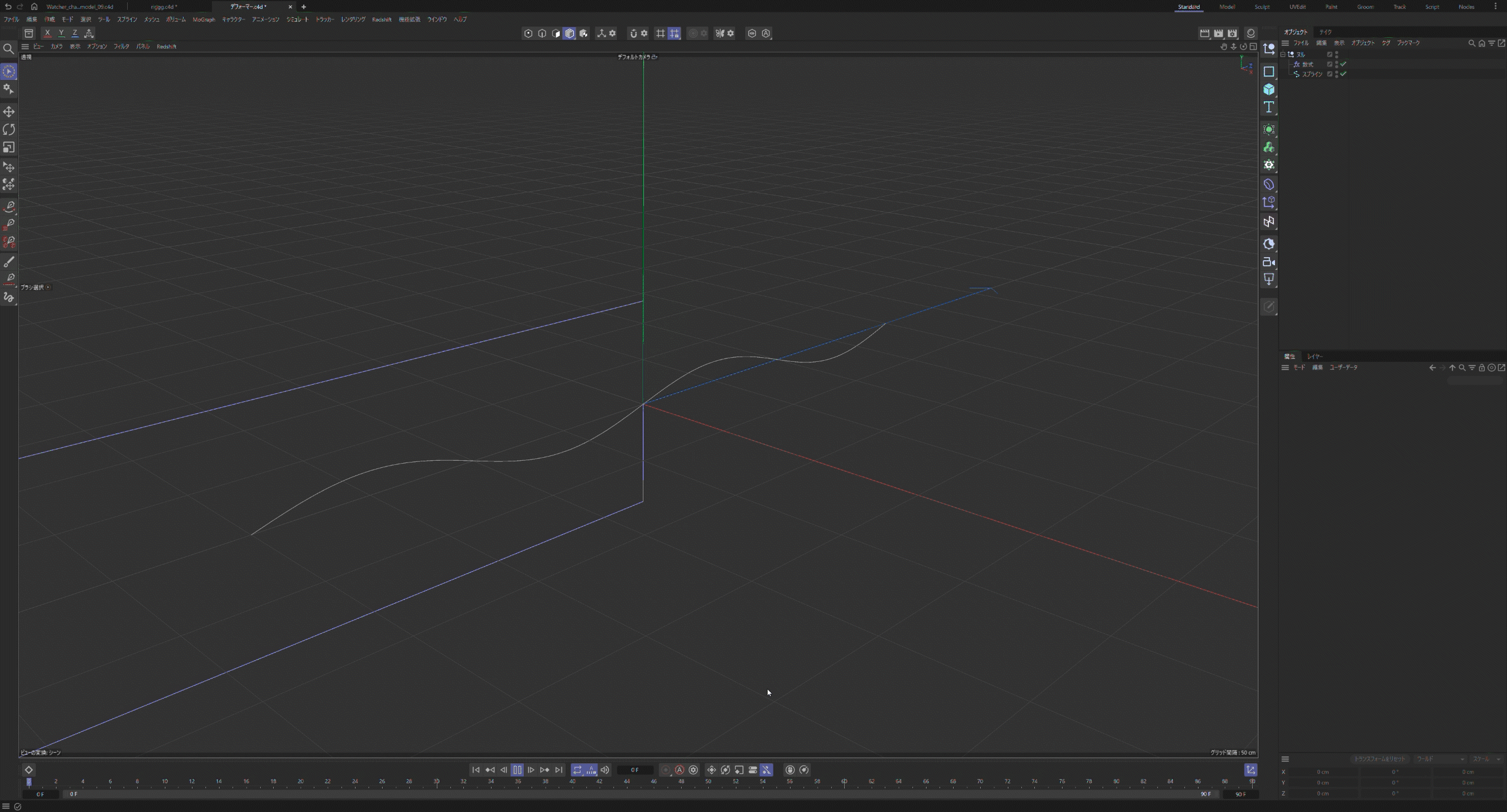This screenshot has height=812, width=1507.
Task: Add a cube primitive from right palette
Action: pyautogui.click(x=1269, y=89)
